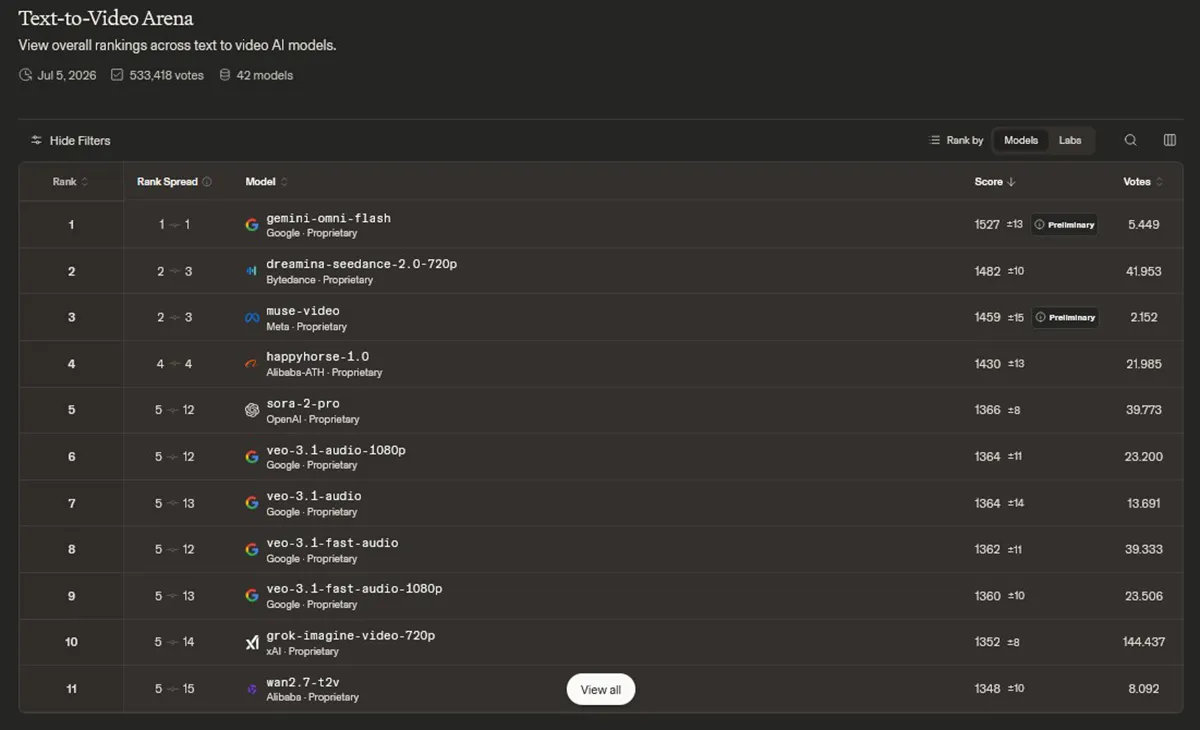Click the Hide Filters button
Screen dimensions: 1200x730
pos(70,141)
